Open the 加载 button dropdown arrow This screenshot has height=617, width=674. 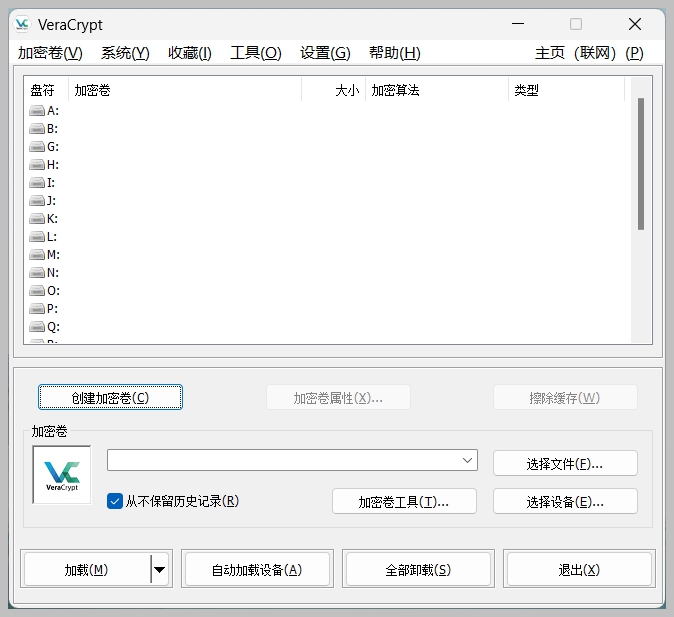(160, 570)
